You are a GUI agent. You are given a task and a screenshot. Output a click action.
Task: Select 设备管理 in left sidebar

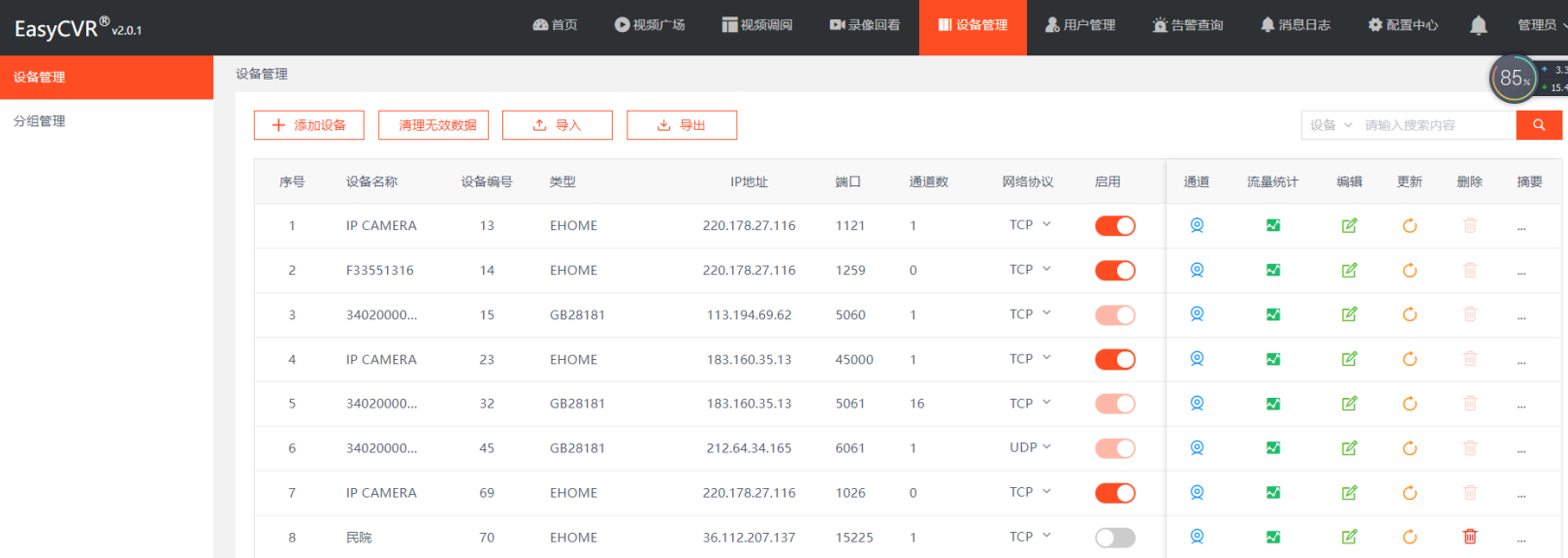point(107,78)
